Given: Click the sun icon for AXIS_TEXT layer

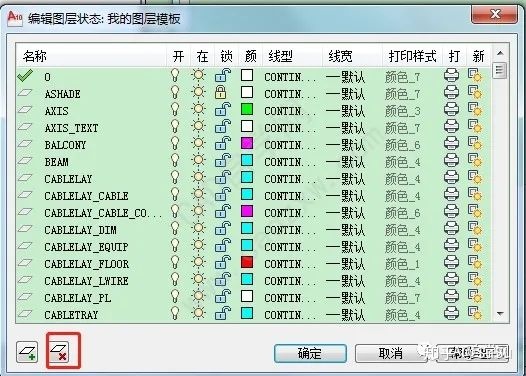Looking at the screenshot, I should [198, 126].
